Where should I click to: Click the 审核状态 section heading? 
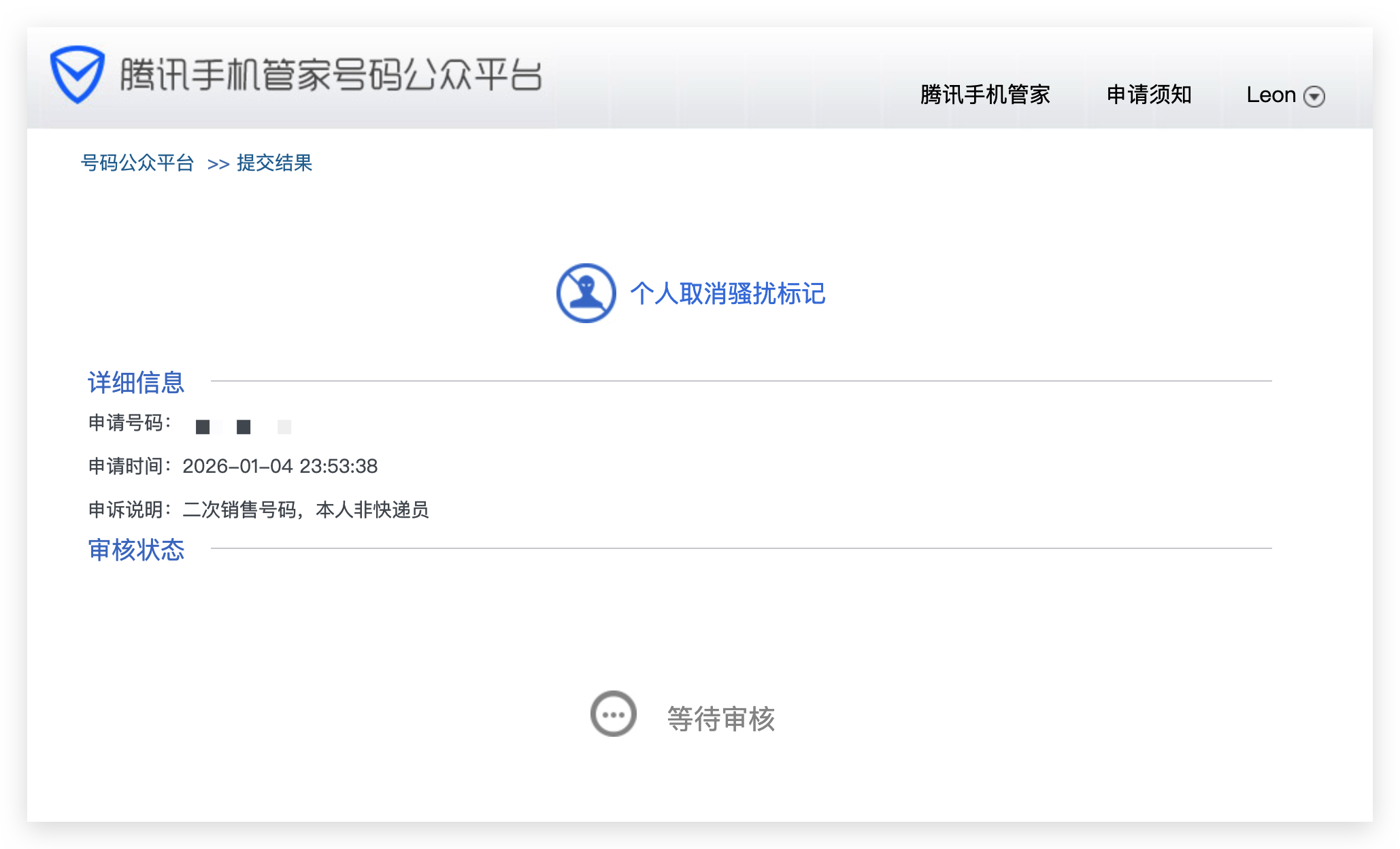[x=136, y=550]
